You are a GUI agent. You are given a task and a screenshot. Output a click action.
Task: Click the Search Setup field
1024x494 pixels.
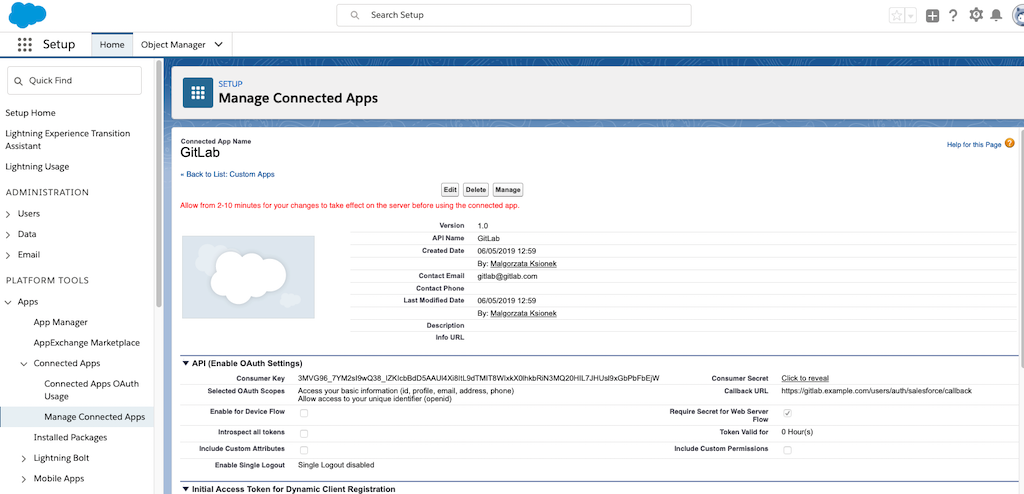tap(514, 15)
